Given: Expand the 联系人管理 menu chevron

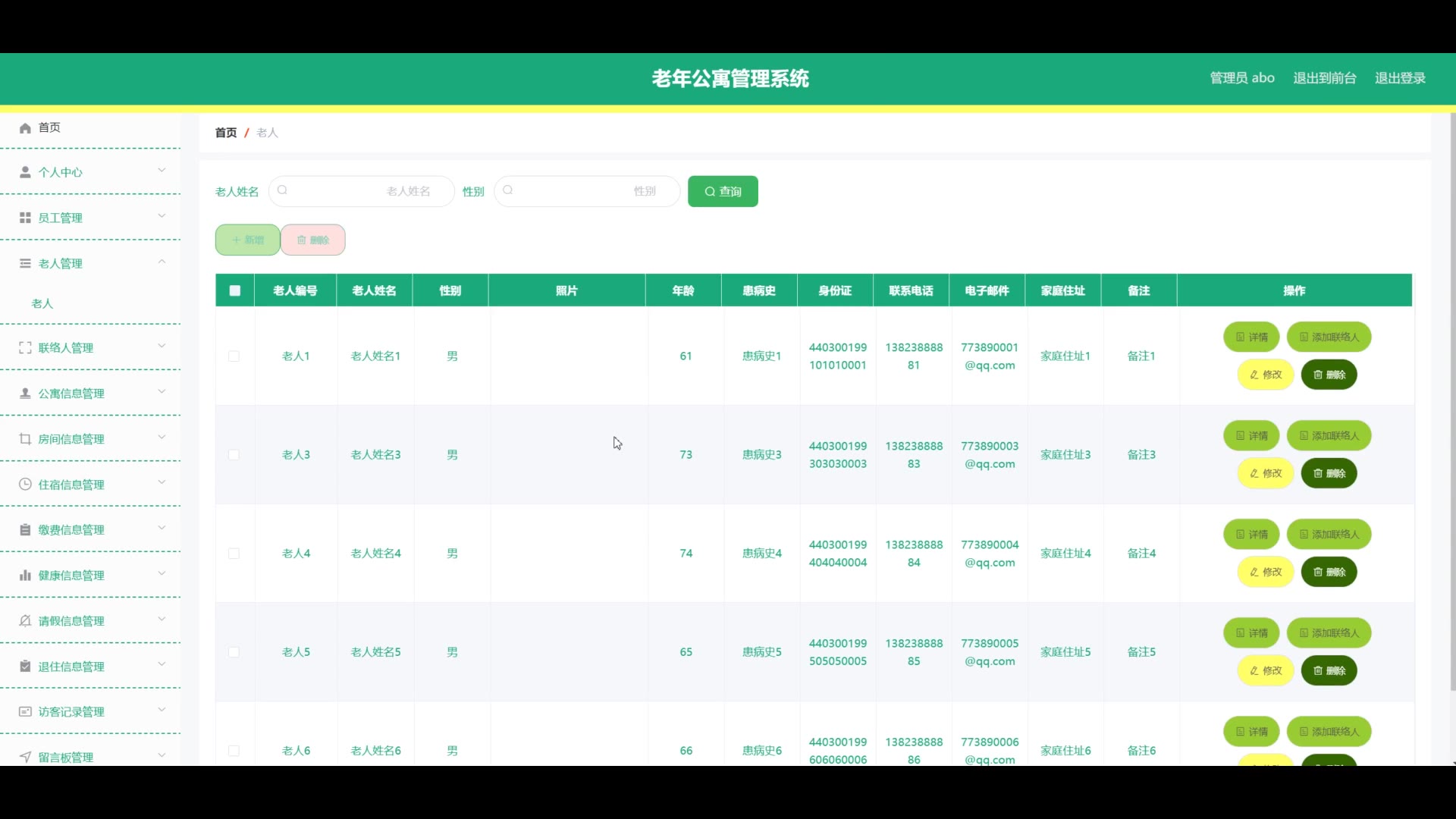Looking at the screenshot, I should click(162, 347).
